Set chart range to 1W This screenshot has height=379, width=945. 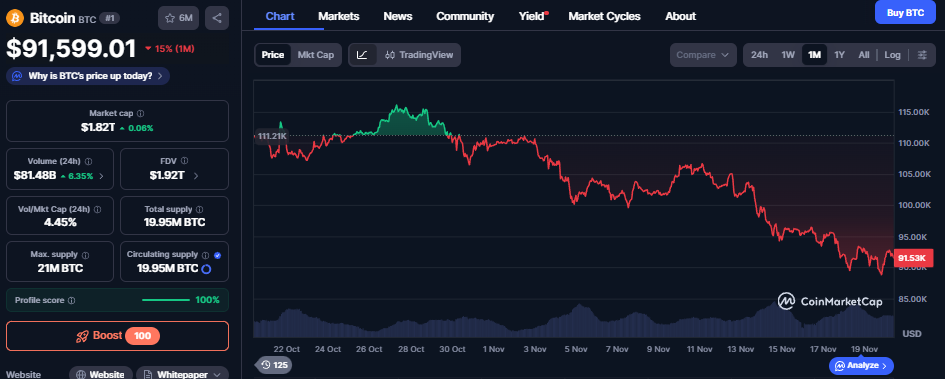coord(788,55)
